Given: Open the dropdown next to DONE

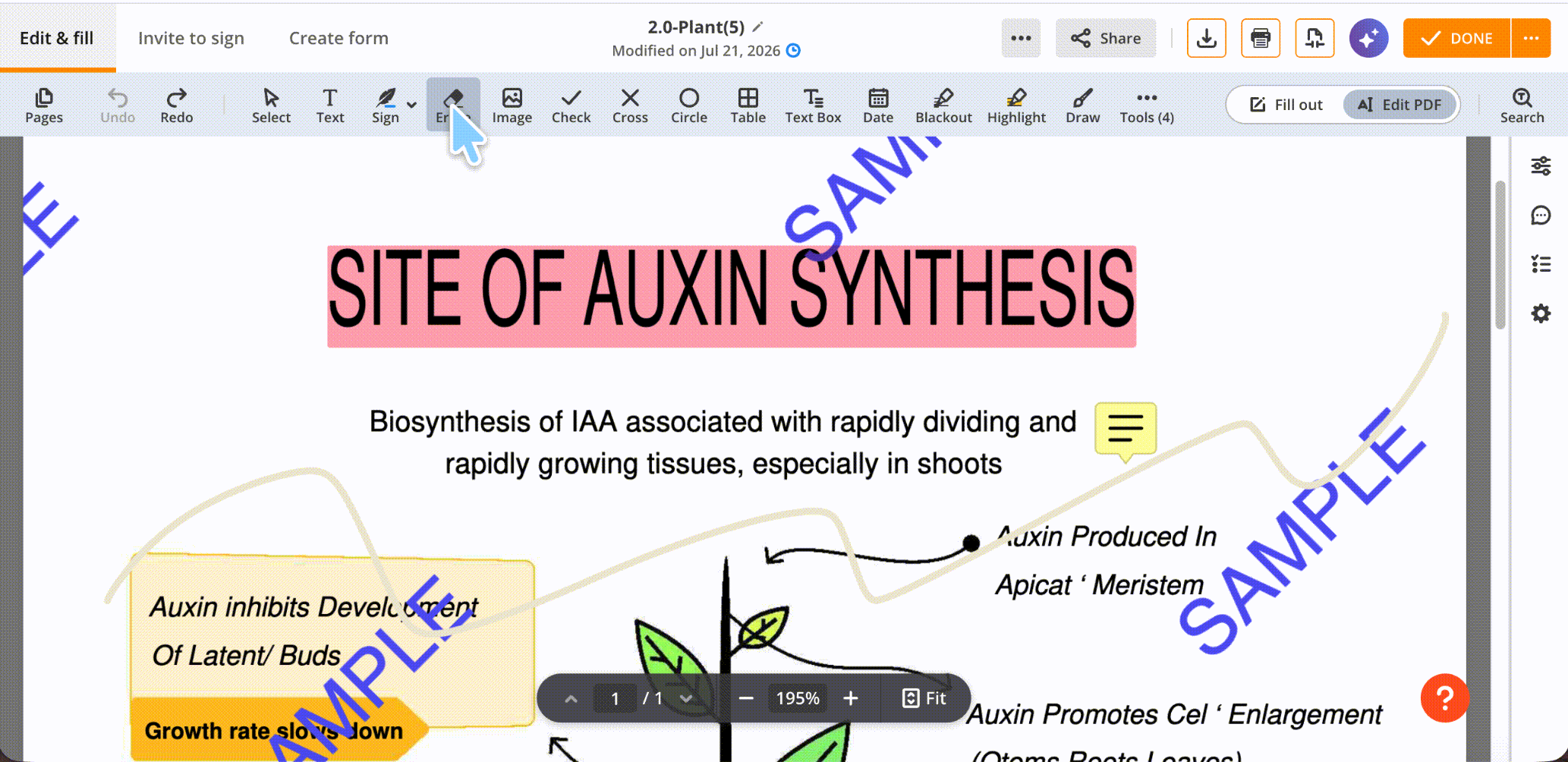Looking at the screenshot, I should click(1531, 38).
